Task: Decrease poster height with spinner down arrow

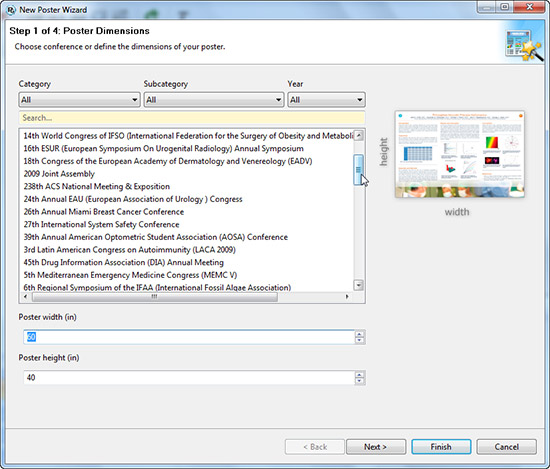Action: [360, 381]
